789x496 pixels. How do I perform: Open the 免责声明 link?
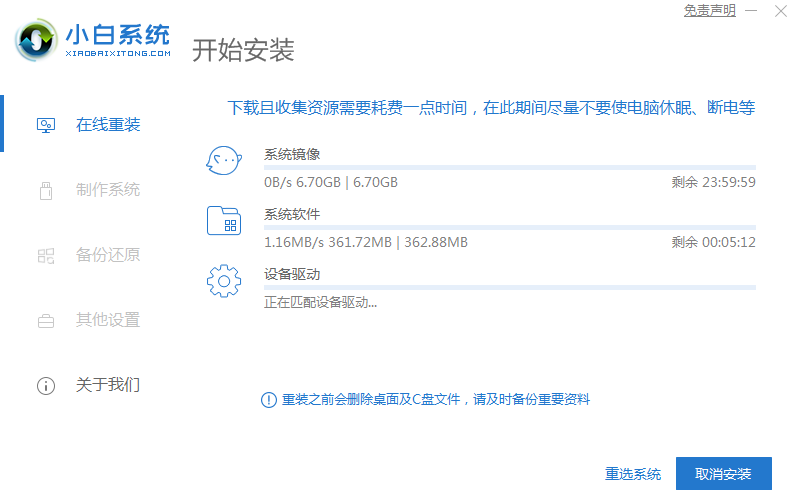pyautogui.click(x=709, y=11)
